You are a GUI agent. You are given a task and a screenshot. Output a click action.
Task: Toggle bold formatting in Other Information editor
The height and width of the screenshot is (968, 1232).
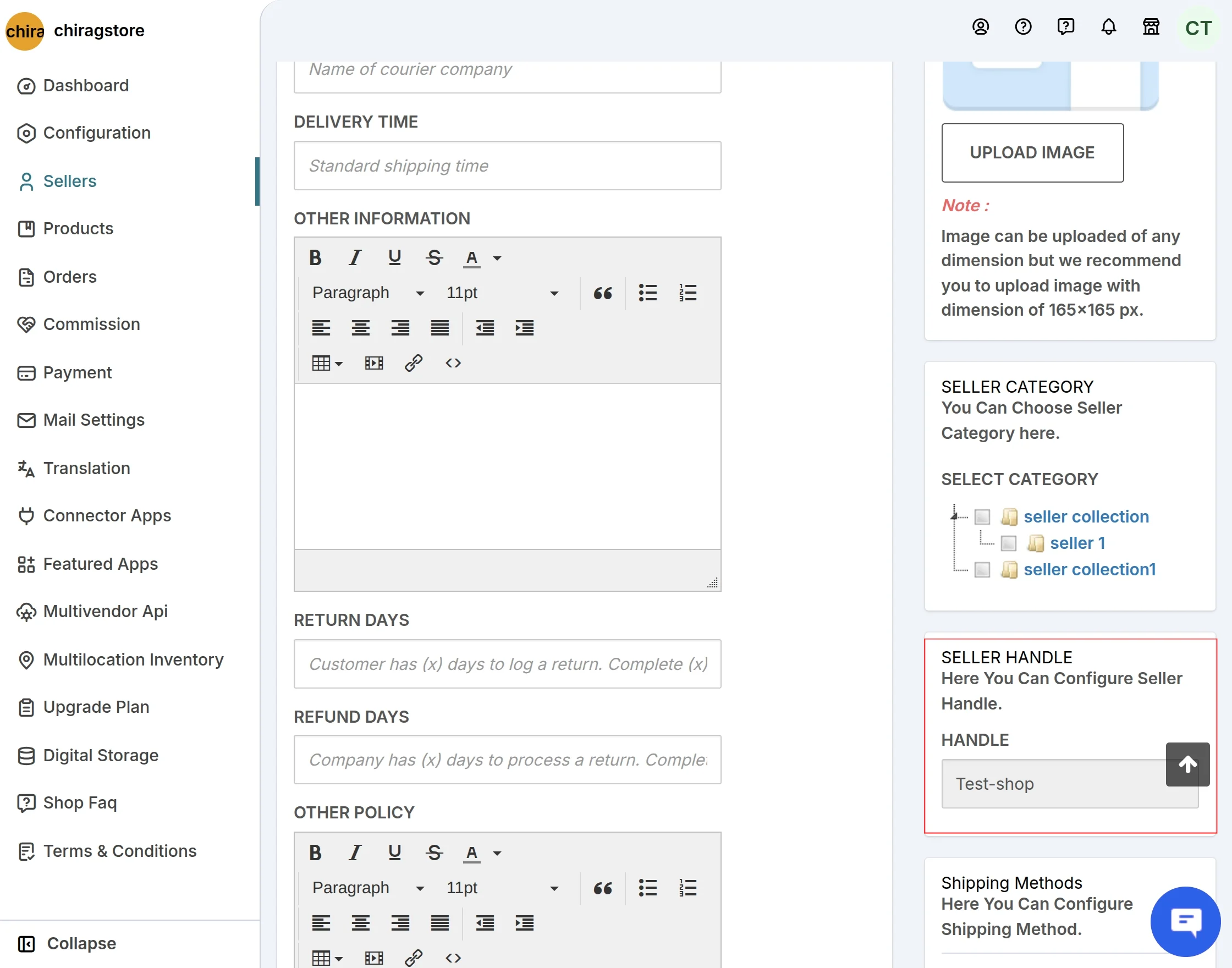coord(316,257)
